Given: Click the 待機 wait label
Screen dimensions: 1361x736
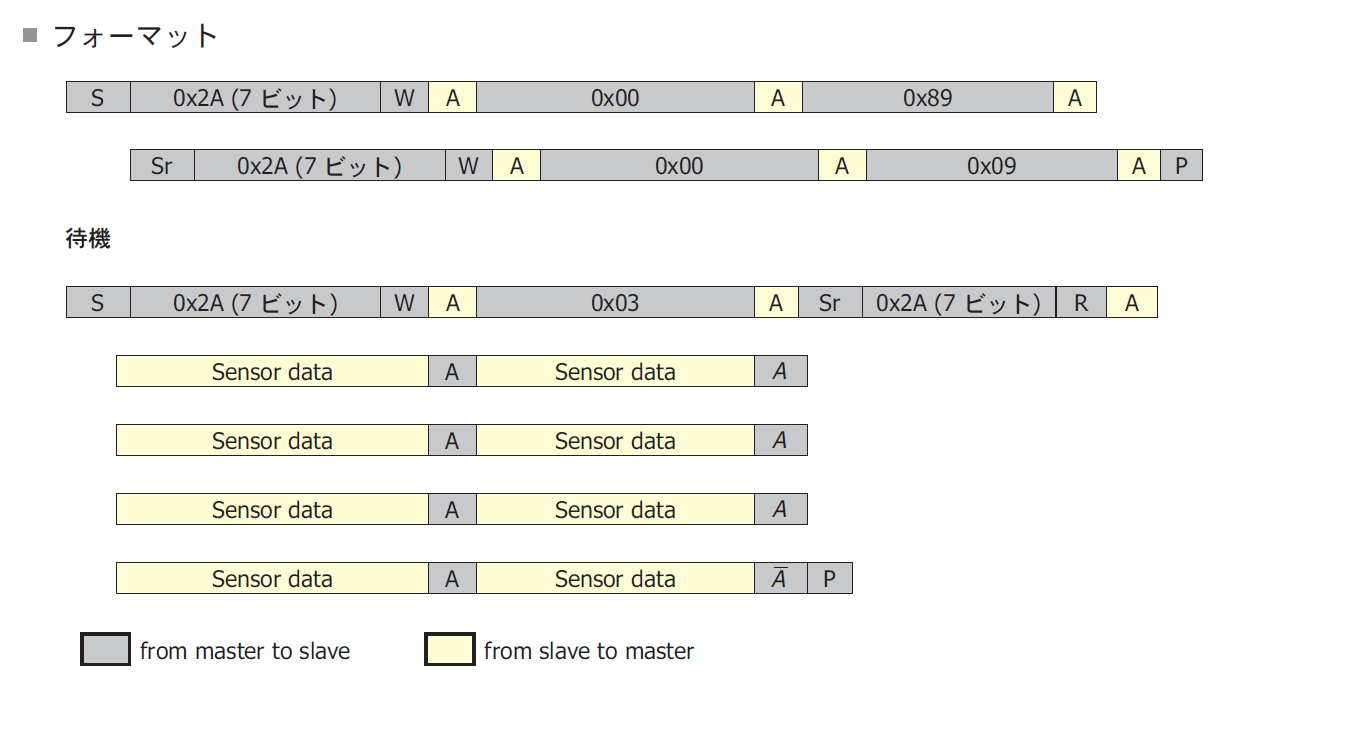Looking at the screenshot, I should point(88,239).
